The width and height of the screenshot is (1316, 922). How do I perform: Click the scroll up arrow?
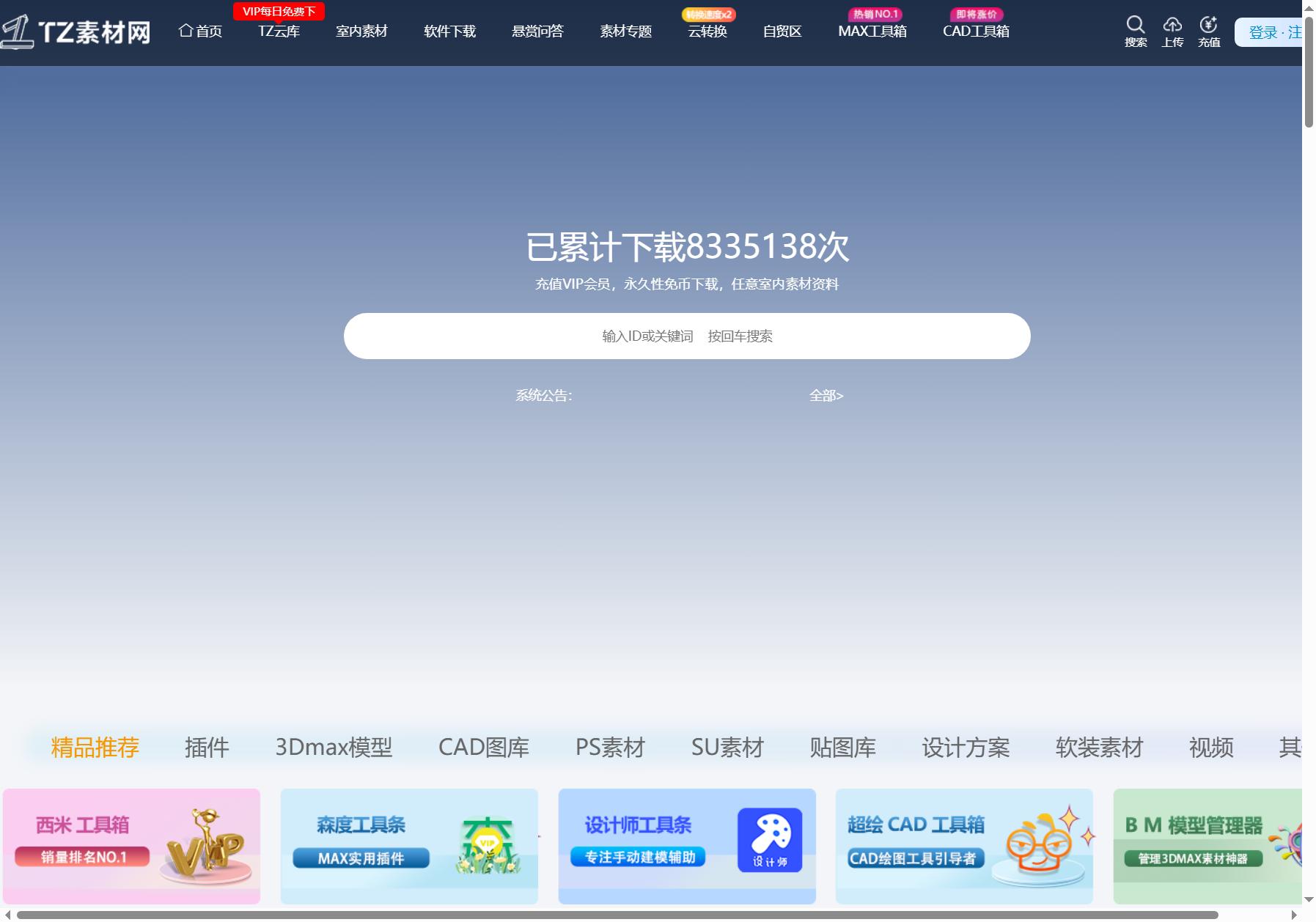point(1309,7)
